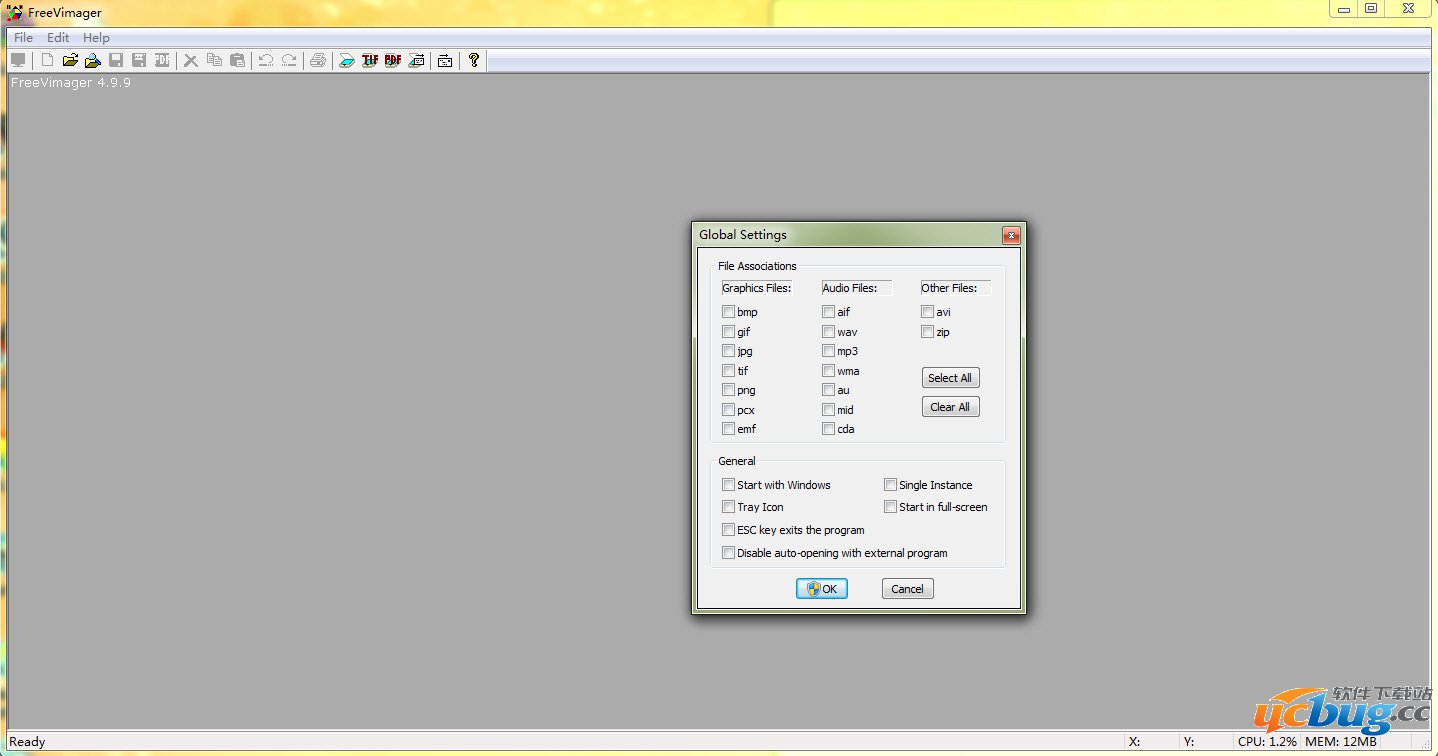
Task: Click the first floppy disk save icon
Action: [x=116, y=60]
